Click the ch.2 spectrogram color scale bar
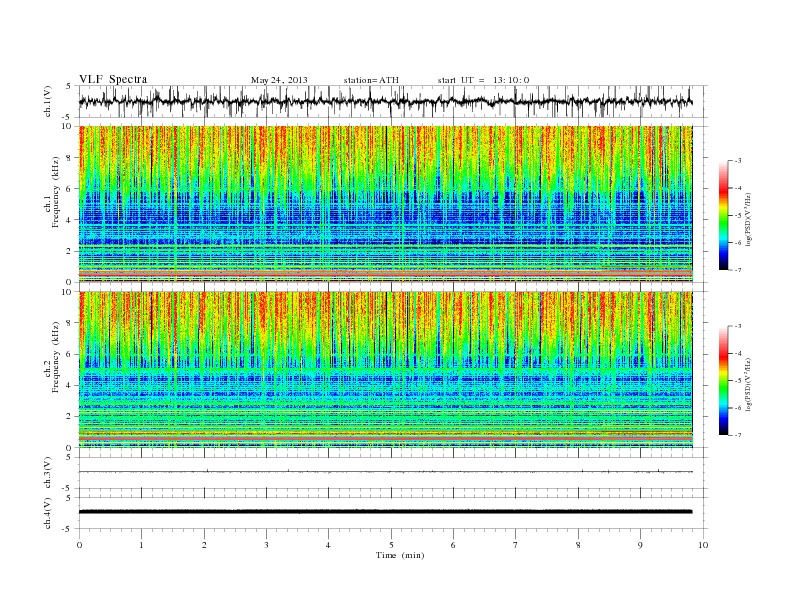This screenshot has width=792, height=612. pyautogui.click(x=723, y=380)
